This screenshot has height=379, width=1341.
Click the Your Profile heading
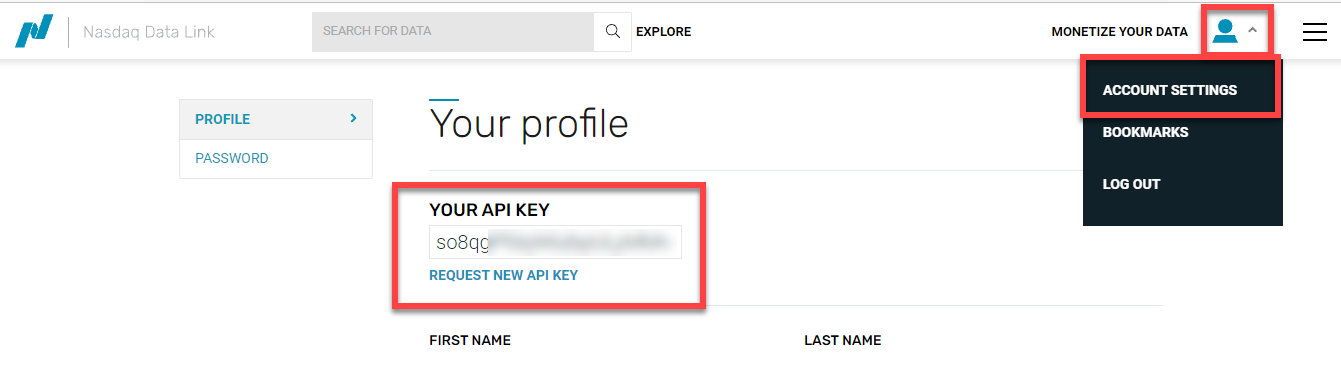(528, 124)
